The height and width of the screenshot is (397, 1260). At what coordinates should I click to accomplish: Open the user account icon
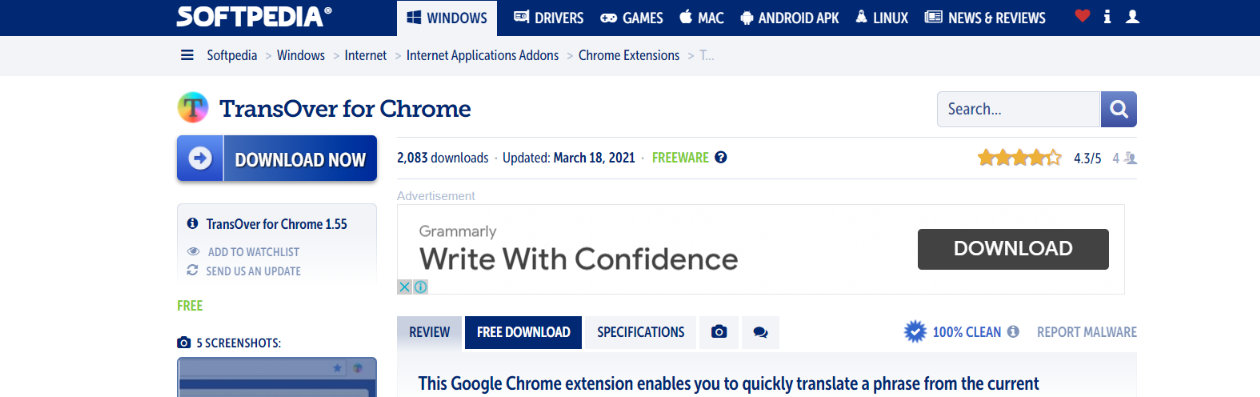[1132, 17]
